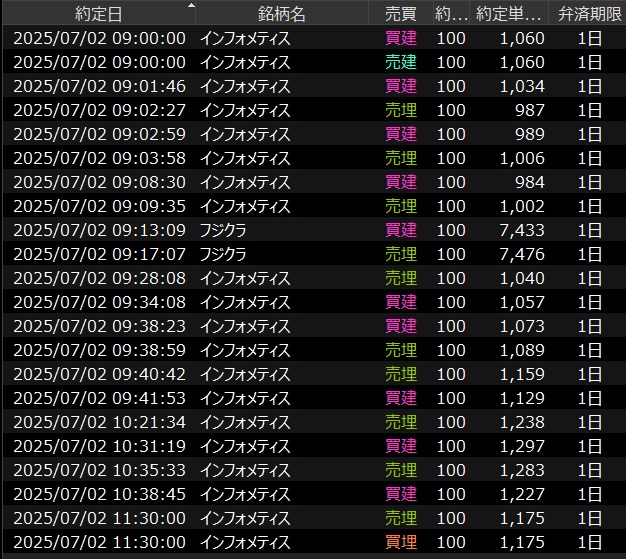Click 1日 in the 10:38:45 row
Image resolution: width=626 pixels, height=559 pixels.
click(590, 494)
